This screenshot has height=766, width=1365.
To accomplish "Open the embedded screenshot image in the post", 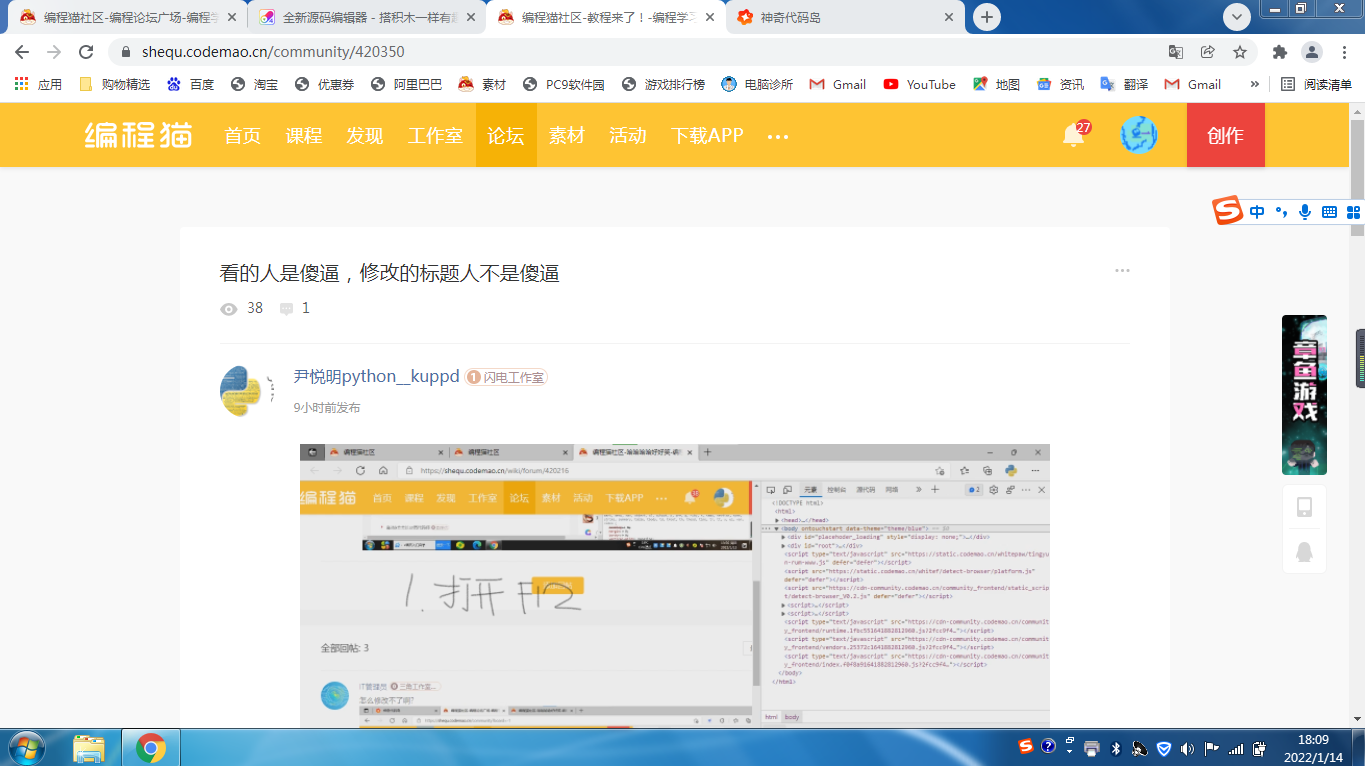I will click(675, 585).
